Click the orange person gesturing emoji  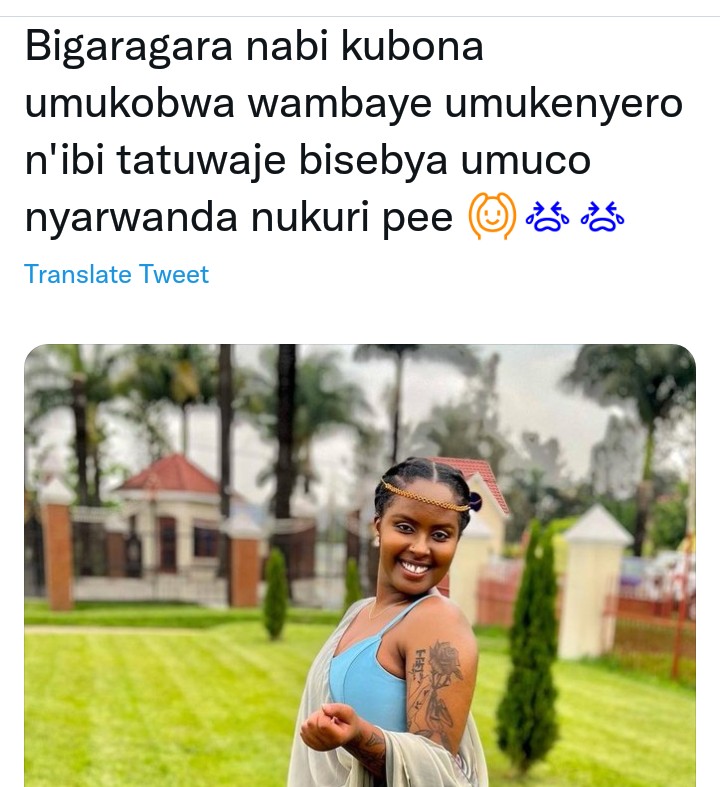tap(492, 216)
